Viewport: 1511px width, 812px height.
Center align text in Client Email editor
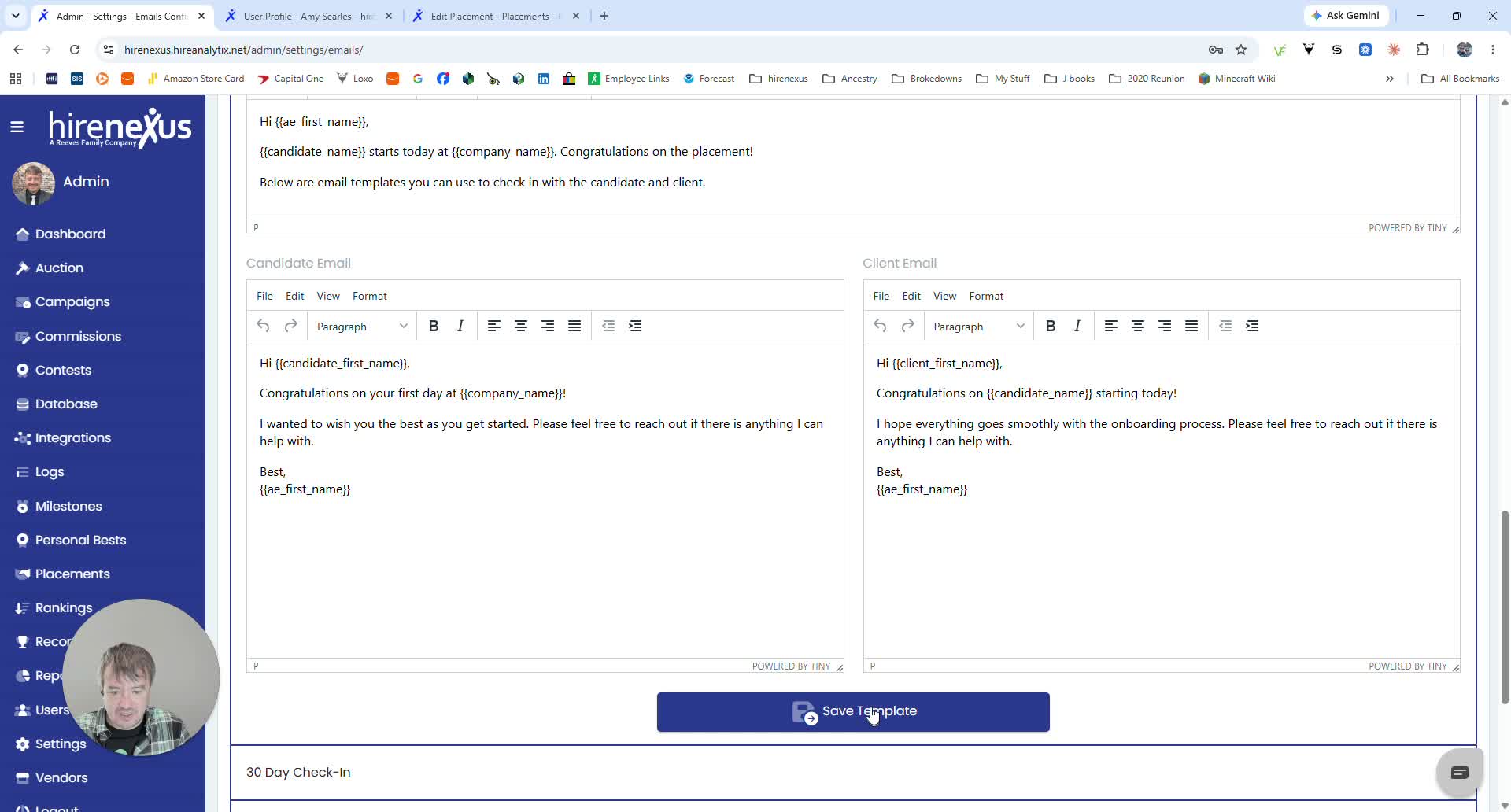(1138, 326)
